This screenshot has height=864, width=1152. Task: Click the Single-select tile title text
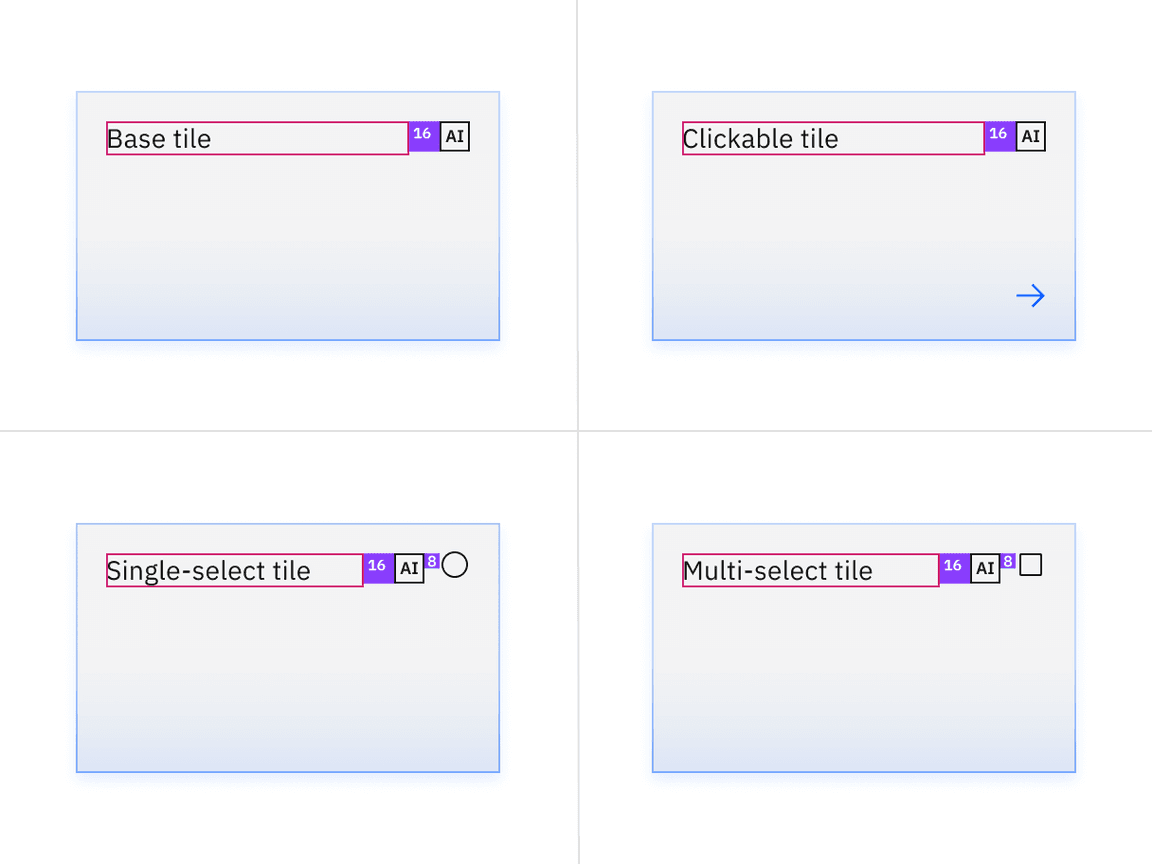pyautogui.click(x=209, y=571)
